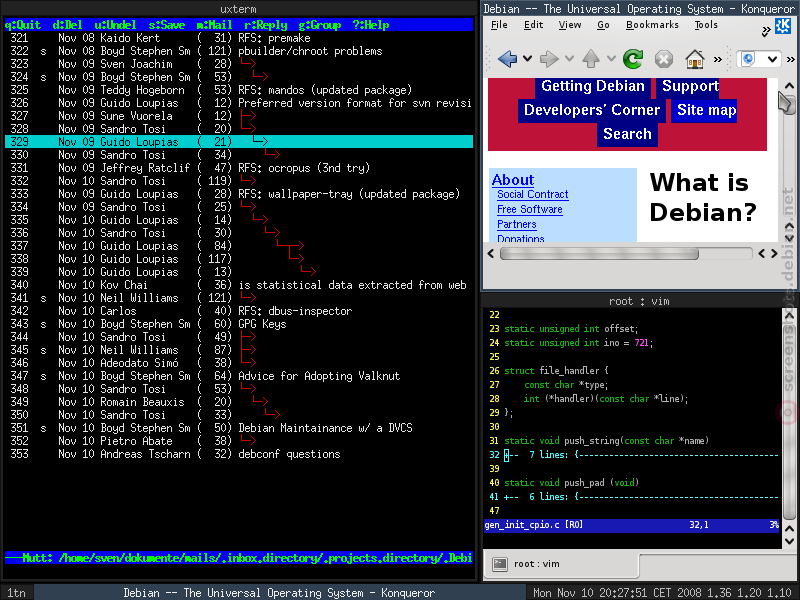Go forward in Konqueror
This screenshot has height=600, width=800.
coord(548,59)
